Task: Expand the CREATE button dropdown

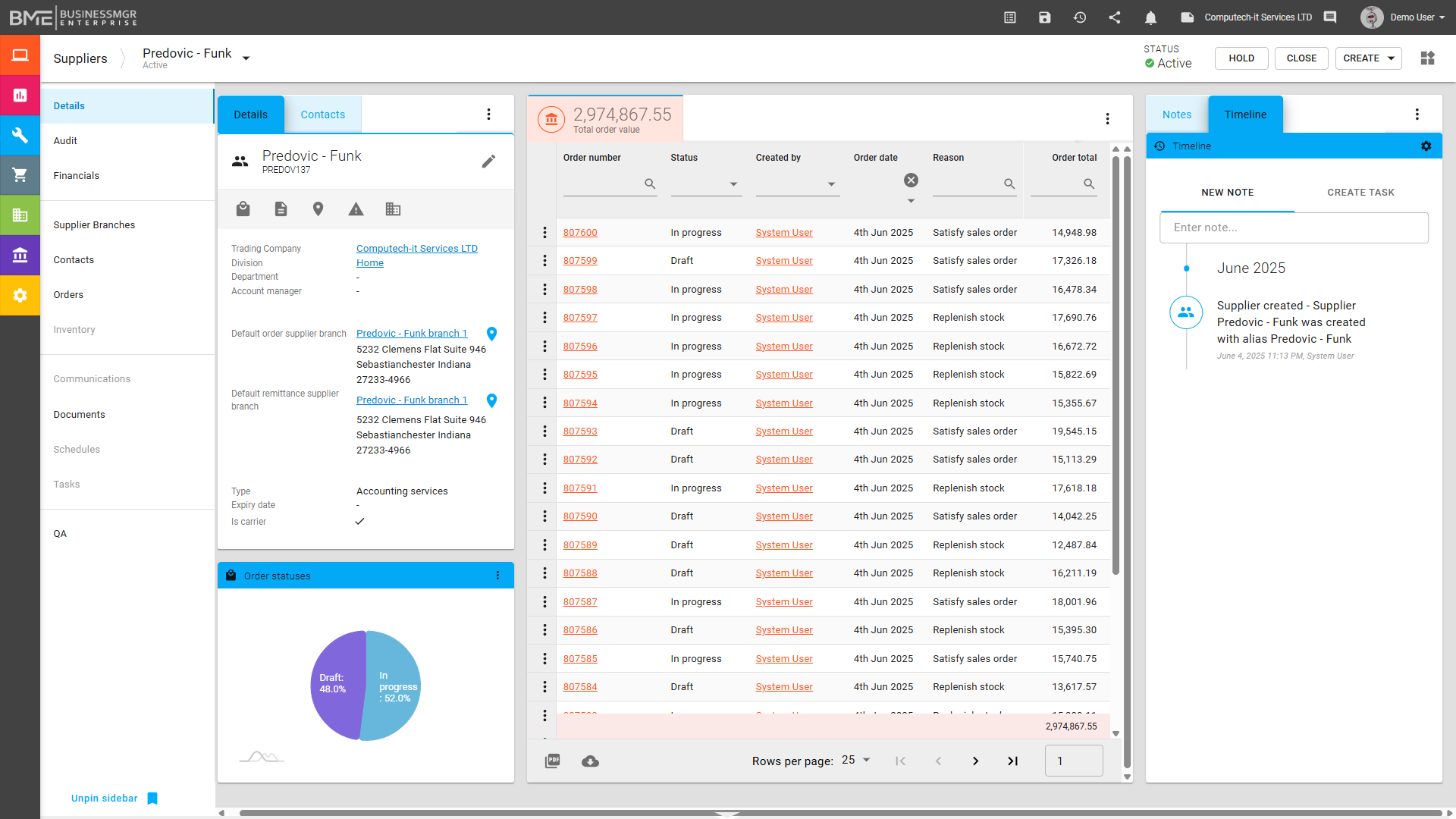Action: 1391,58
